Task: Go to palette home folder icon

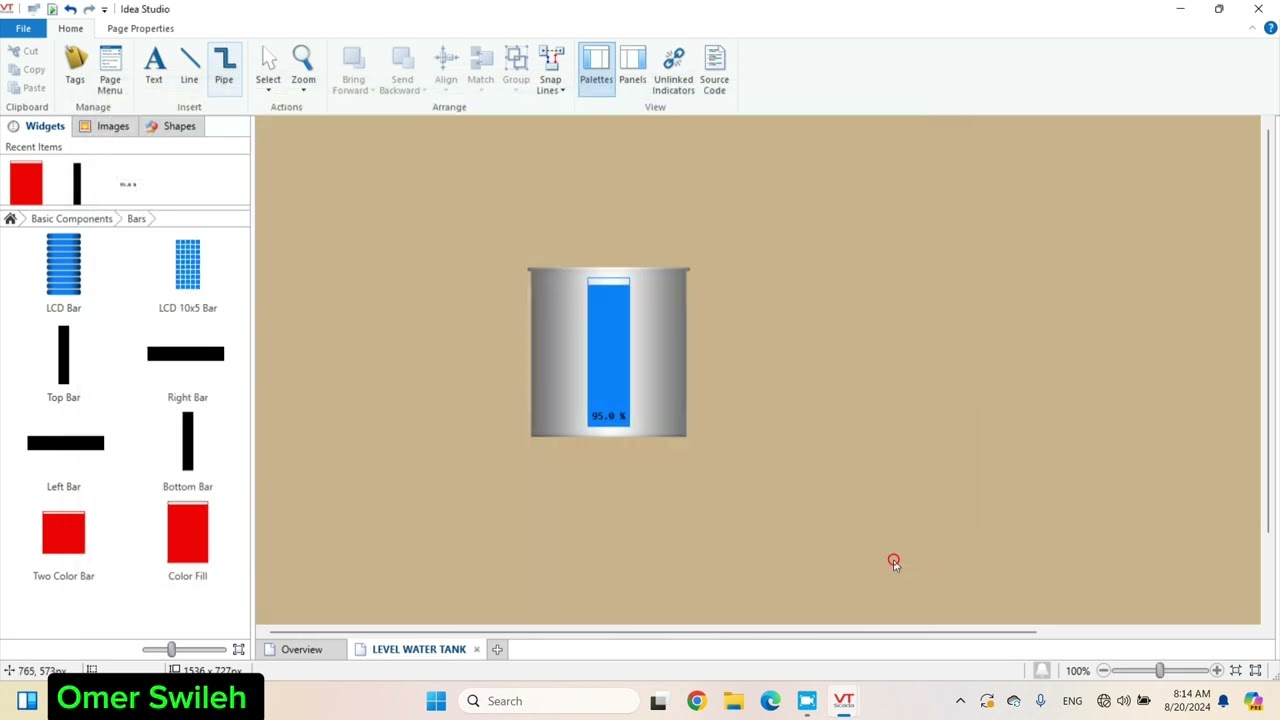Action: [x=10, y=218]
